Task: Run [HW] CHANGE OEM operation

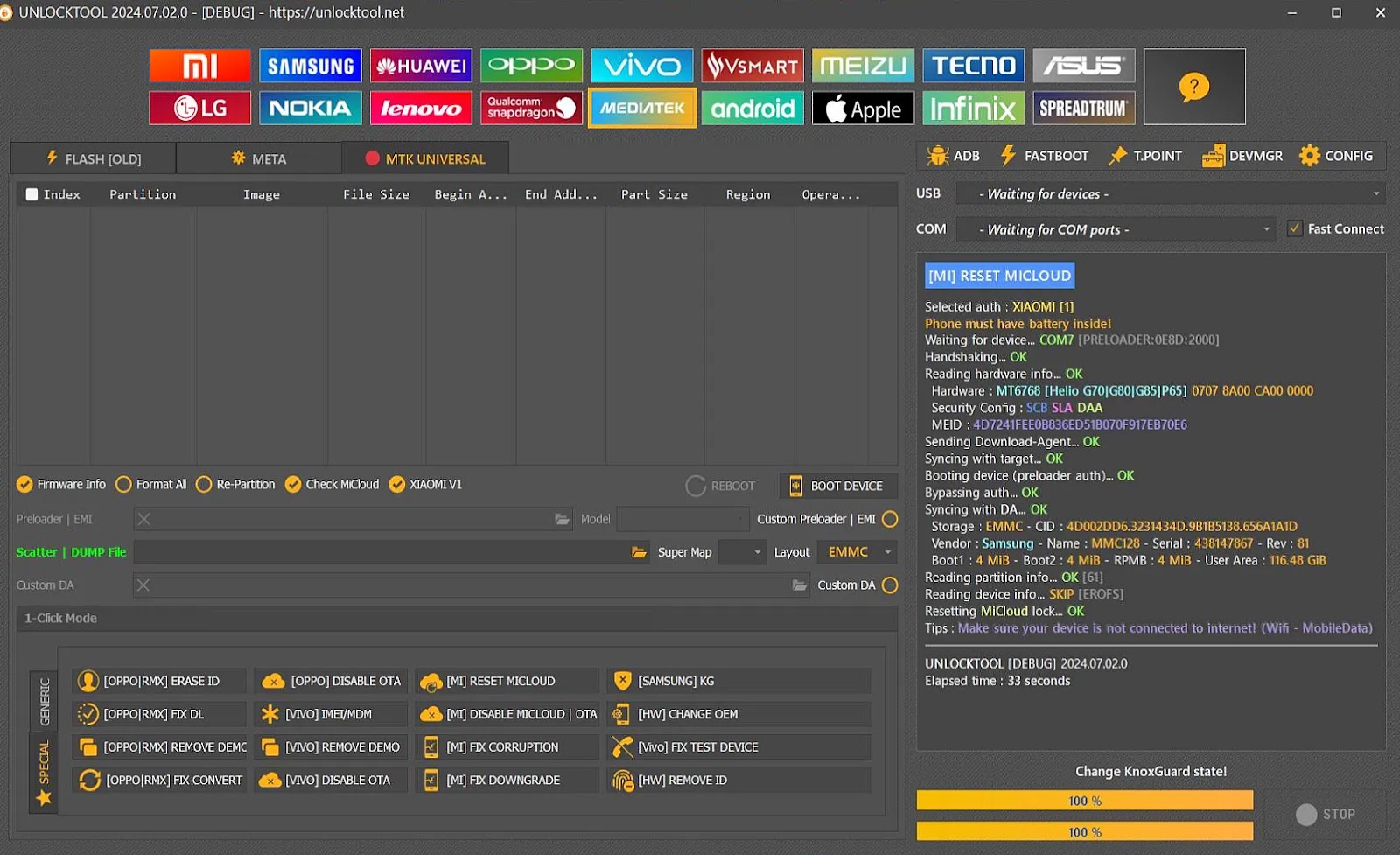Action: coord(739,714)
